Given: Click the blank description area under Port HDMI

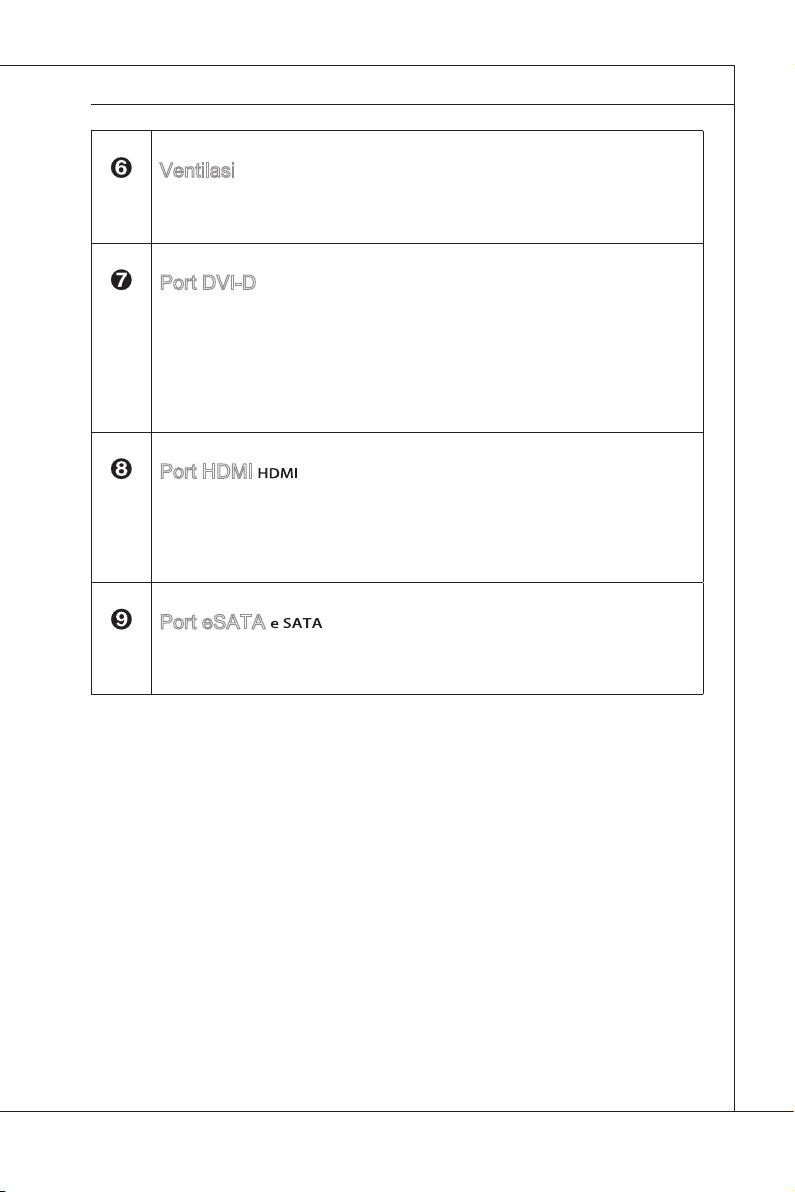Looking at the screenshot, I should 427,532.
